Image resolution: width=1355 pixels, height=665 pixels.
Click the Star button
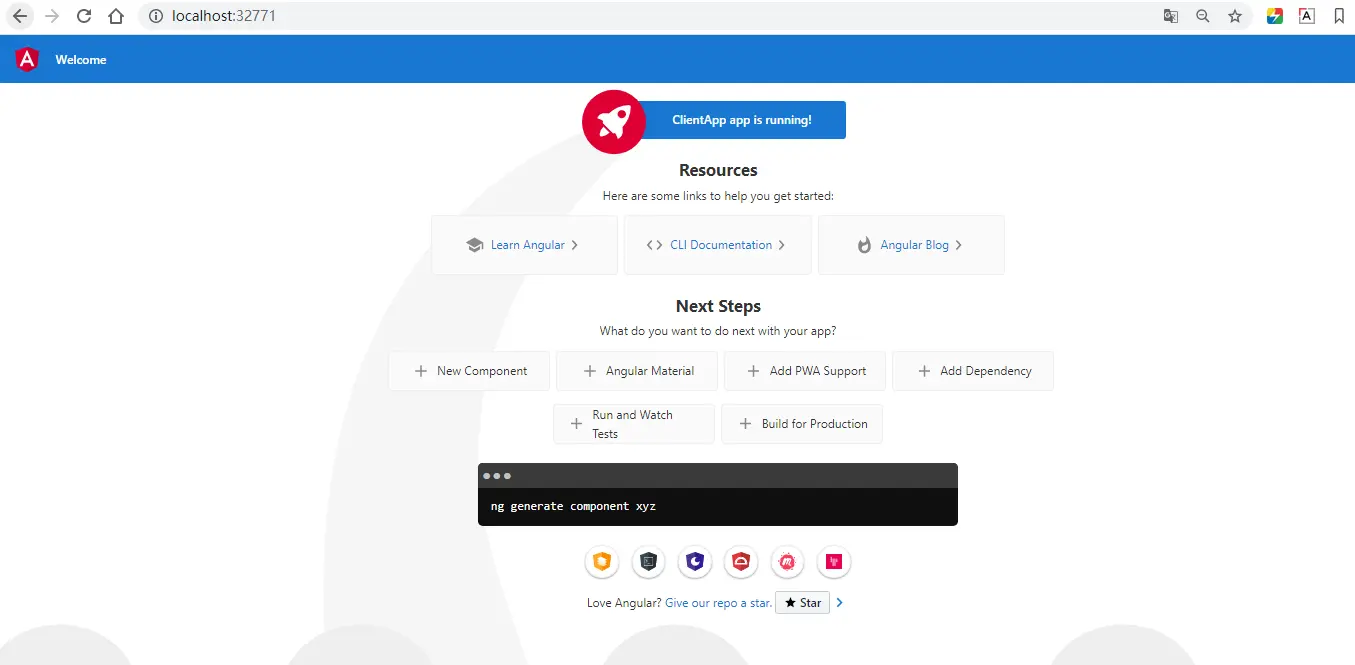click(802, 603)
